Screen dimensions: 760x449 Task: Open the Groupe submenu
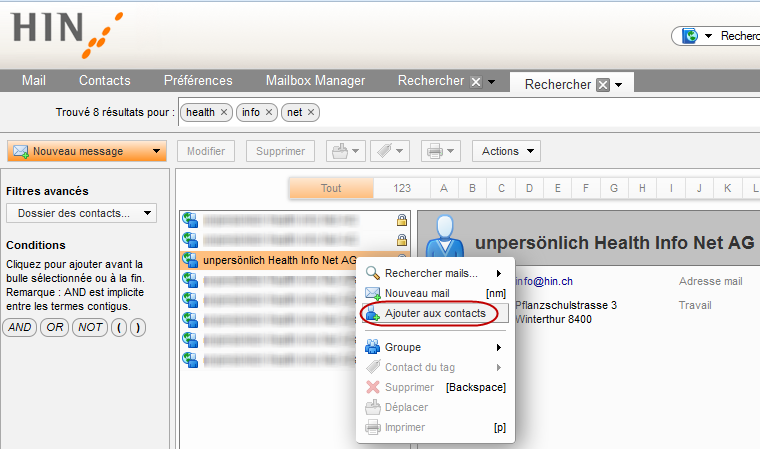point(435,347)
